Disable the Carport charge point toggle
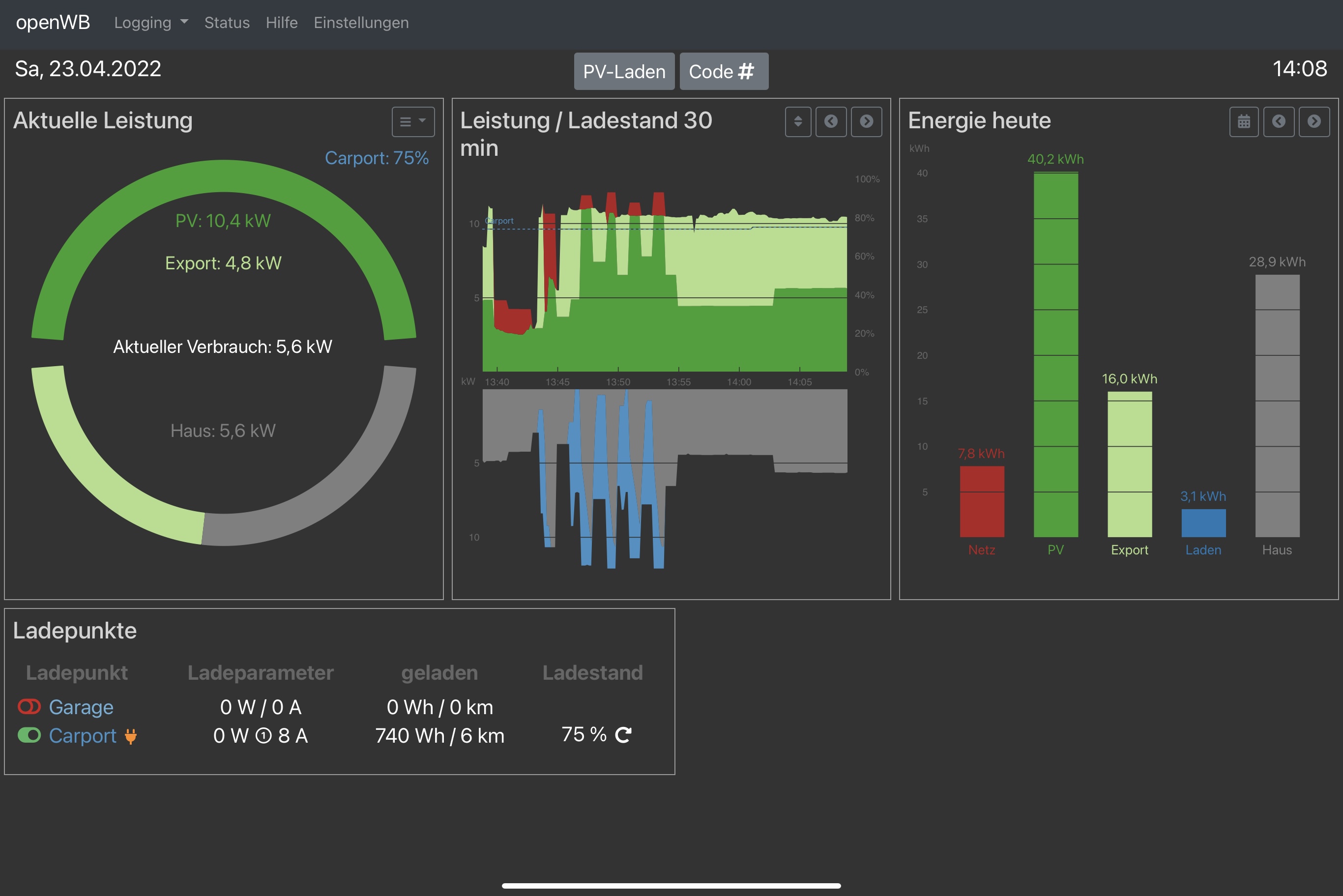 (29, 735)
